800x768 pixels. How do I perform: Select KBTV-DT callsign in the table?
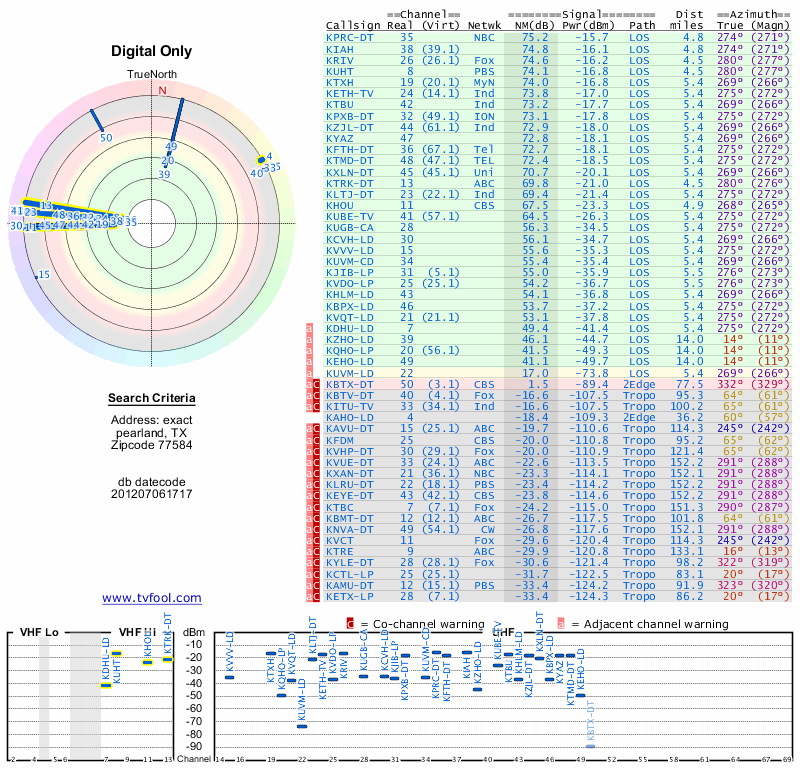(x=349, y=395)
